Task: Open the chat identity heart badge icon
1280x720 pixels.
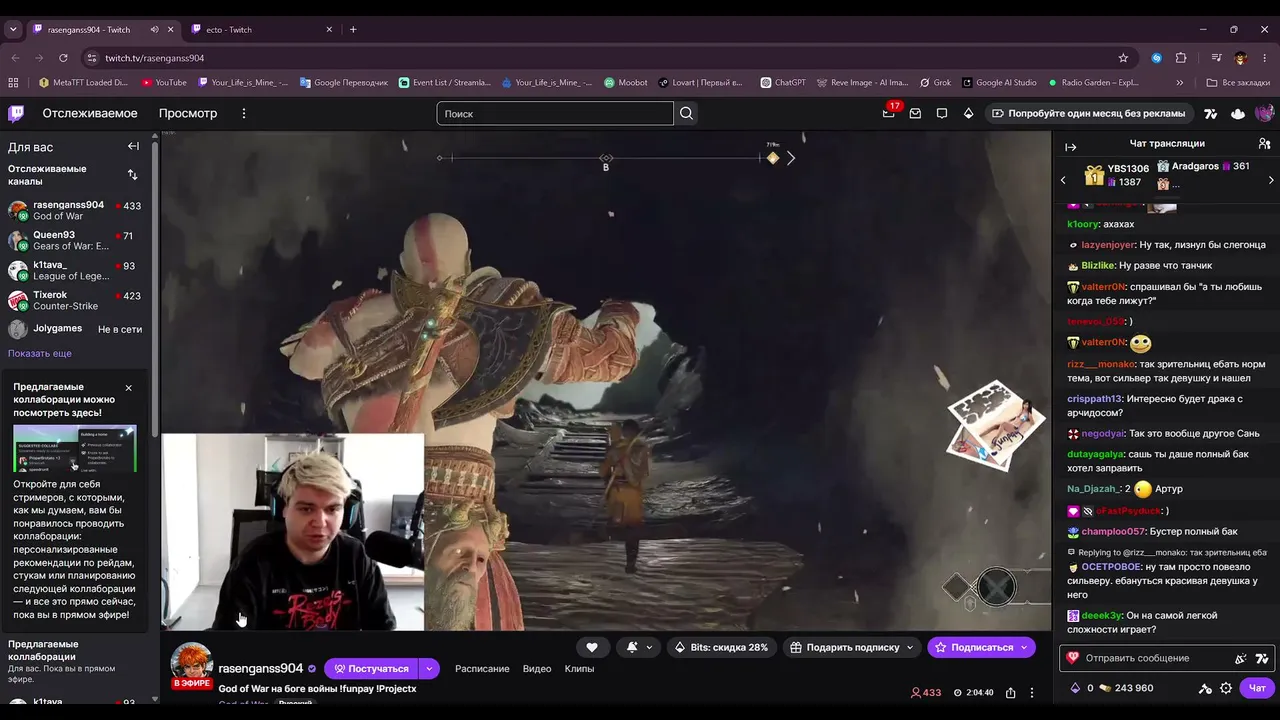Action: [x=1073, y=658]
